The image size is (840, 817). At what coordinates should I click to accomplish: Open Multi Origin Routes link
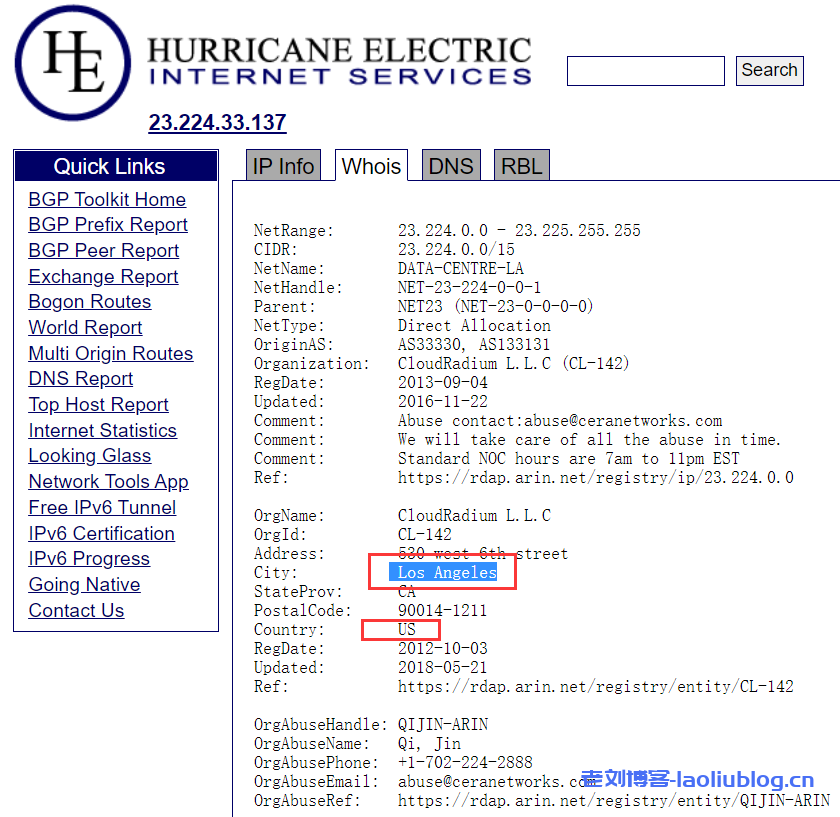(x=111, y=354)
